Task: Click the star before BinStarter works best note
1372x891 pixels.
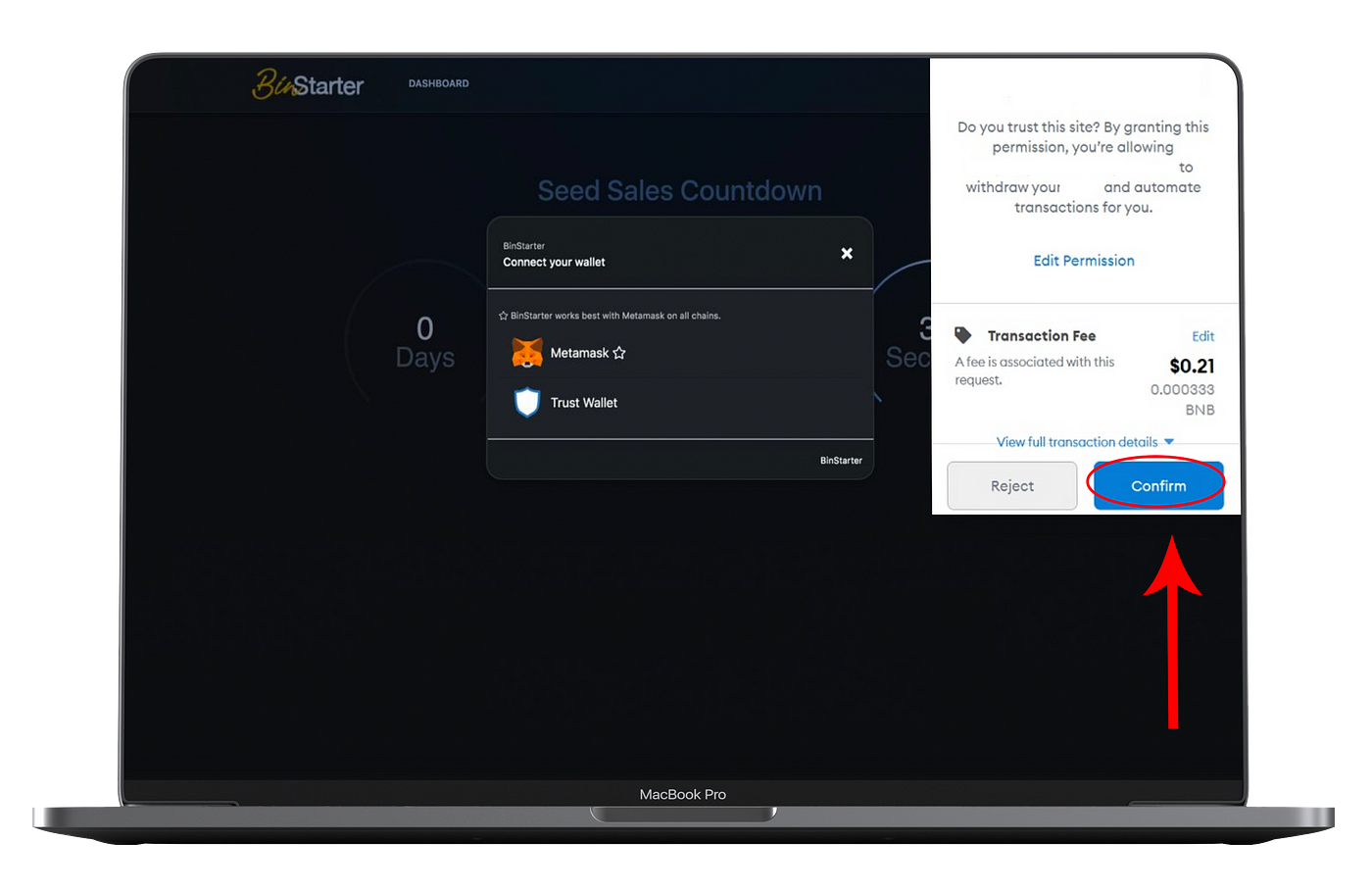Action: point(504,316)
